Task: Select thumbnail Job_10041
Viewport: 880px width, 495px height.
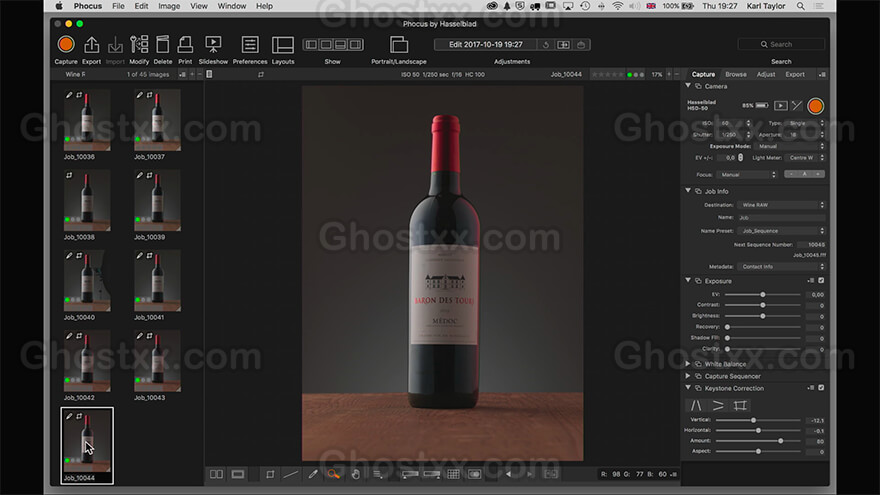Action: click(x=157, y=281)
